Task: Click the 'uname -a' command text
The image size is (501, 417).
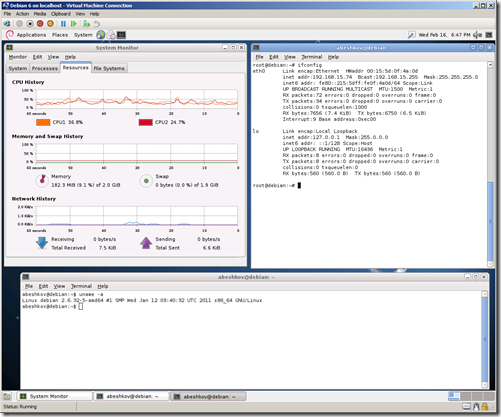Action: point(91,294)
